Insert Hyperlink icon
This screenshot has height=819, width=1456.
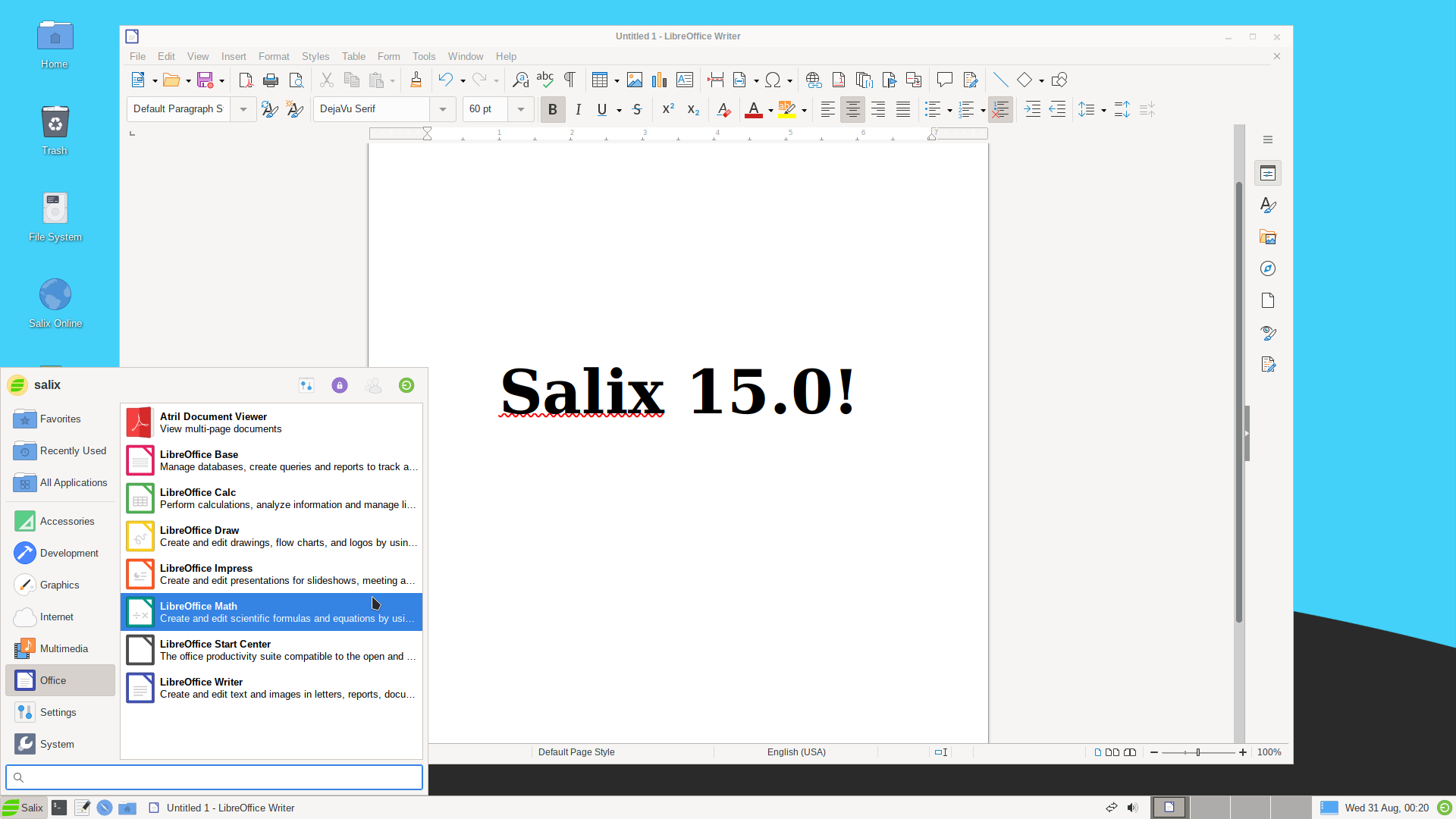[814, 80]
